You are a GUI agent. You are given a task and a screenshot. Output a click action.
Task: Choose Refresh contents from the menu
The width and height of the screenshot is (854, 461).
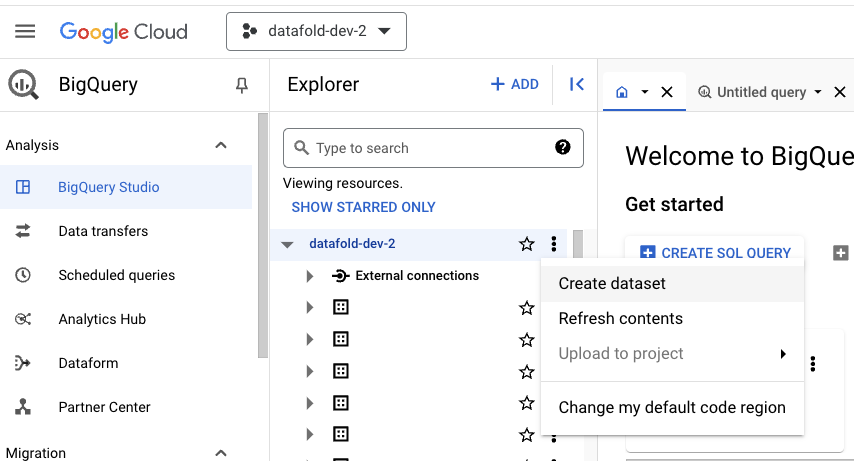coord(672,318)
